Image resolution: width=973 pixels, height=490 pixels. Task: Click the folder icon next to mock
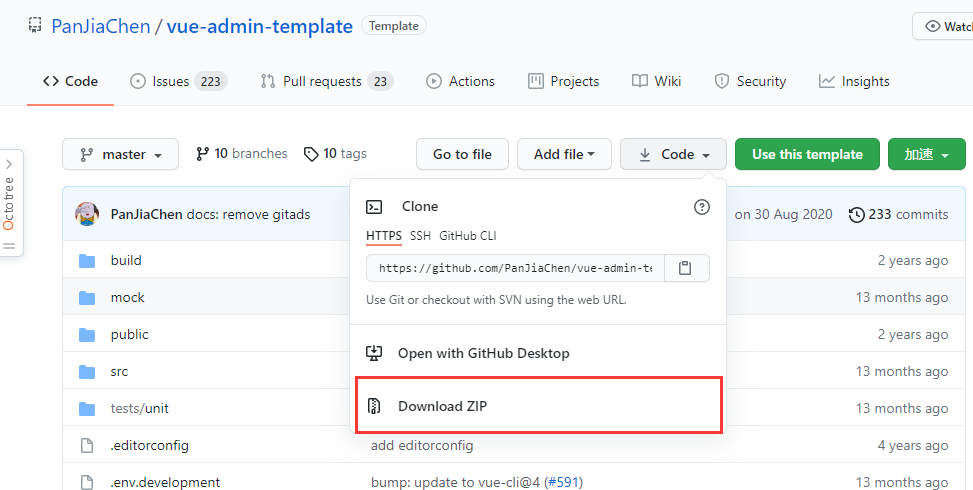[x=87, y=298]
